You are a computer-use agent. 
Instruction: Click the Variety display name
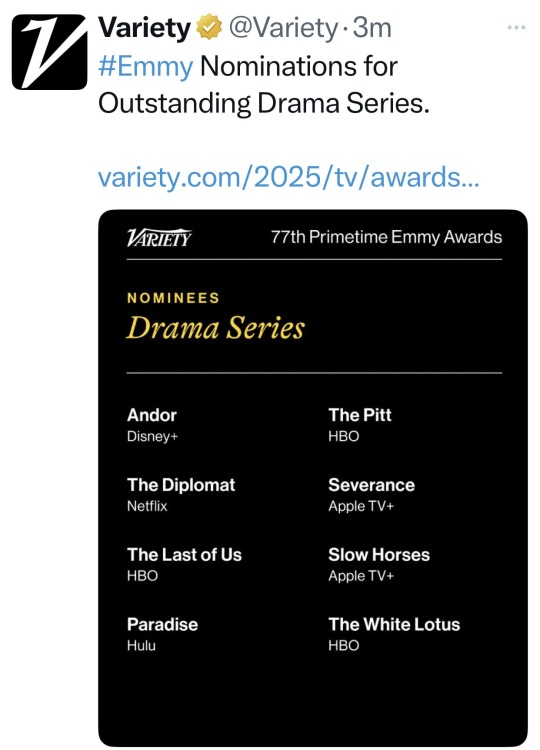pos(144,28)
